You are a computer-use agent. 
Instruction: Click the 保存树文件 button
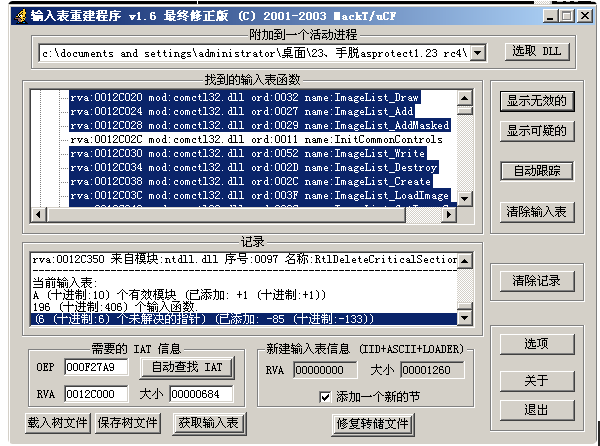128,423
